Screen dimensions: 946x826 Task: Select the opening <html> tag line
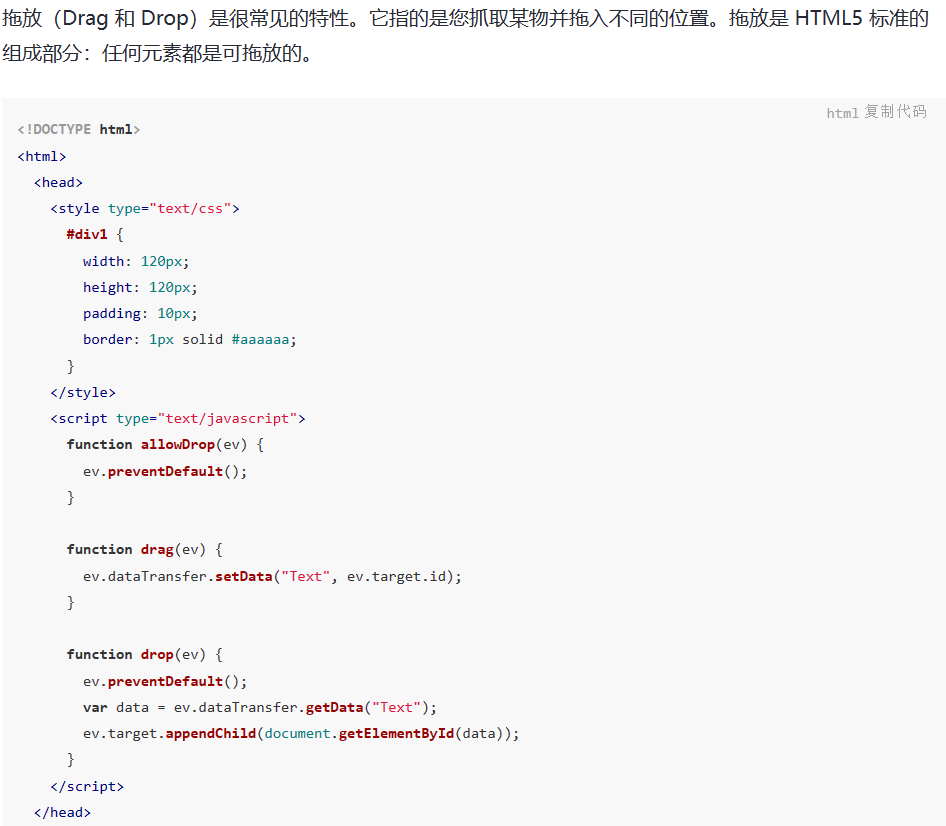click(x=42, y=156)
